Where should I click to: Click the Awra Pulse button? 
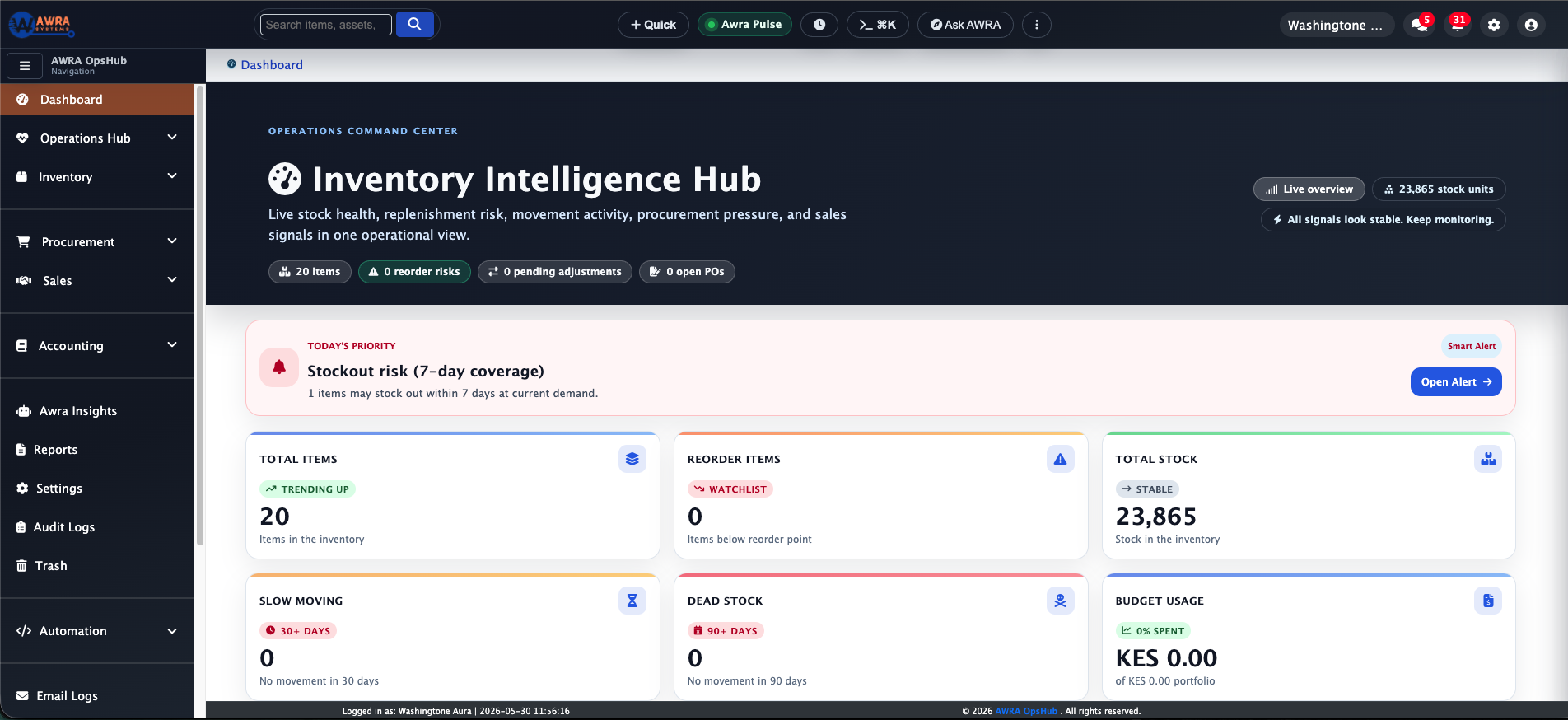(744, 25)
